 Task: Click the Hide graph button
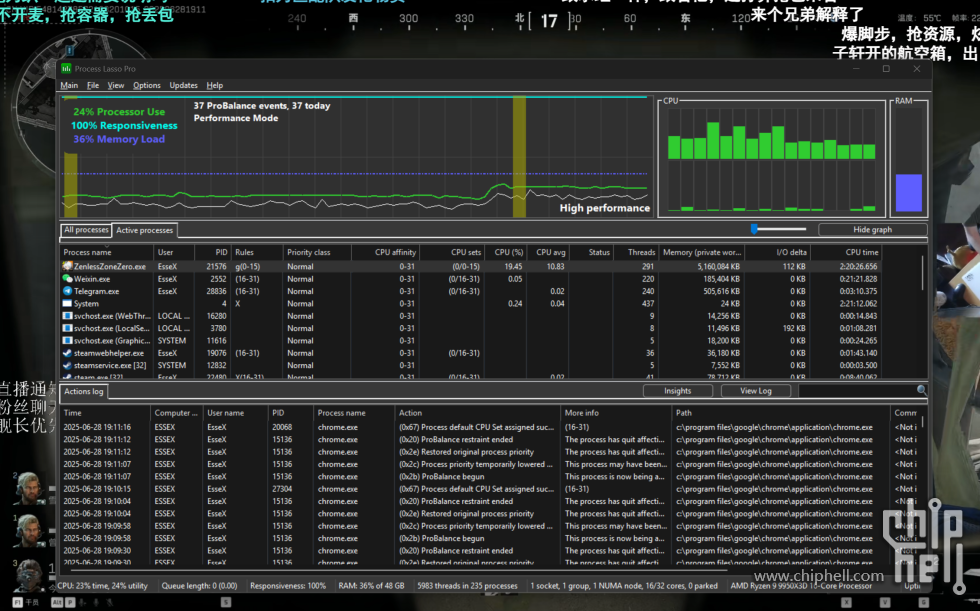[872, 230]
